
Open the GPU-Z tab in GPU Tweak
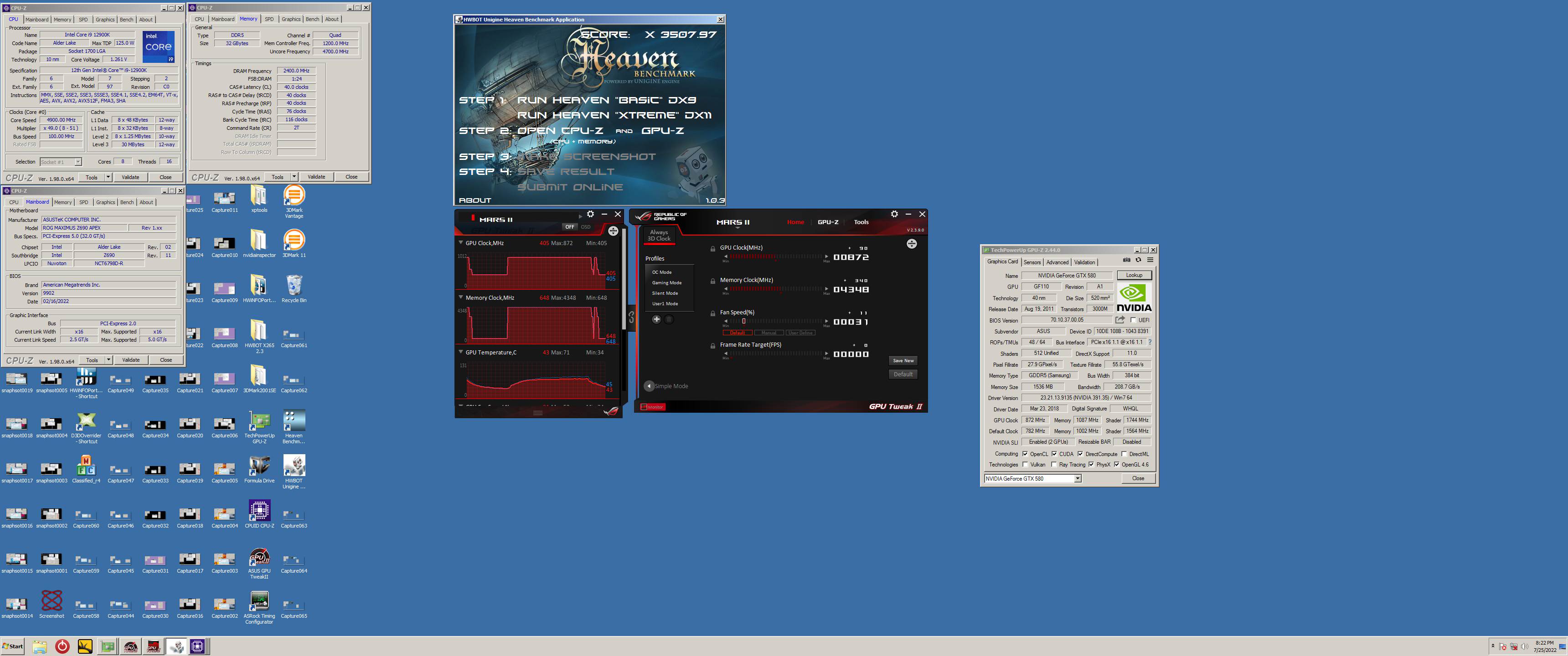click(x=828, y=222)
